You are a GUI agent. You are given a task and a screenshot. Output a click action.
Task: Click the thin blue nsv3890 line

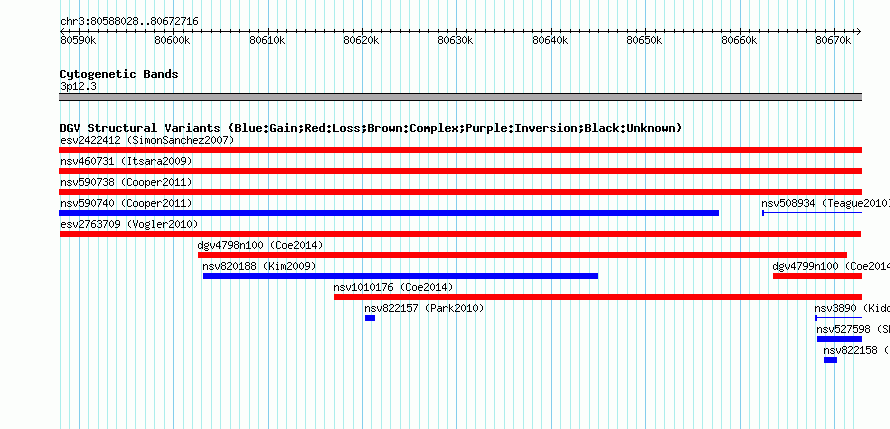[838, 318]
